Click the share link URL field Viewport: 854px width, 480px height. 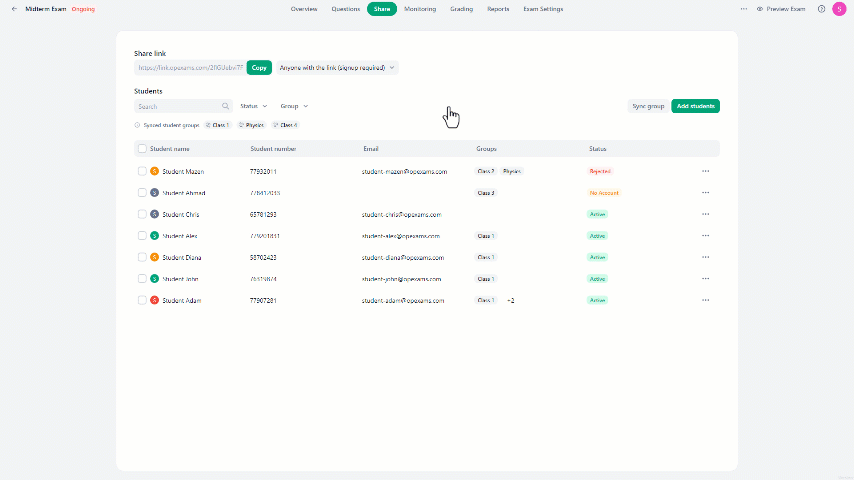[x=190, y=68]
